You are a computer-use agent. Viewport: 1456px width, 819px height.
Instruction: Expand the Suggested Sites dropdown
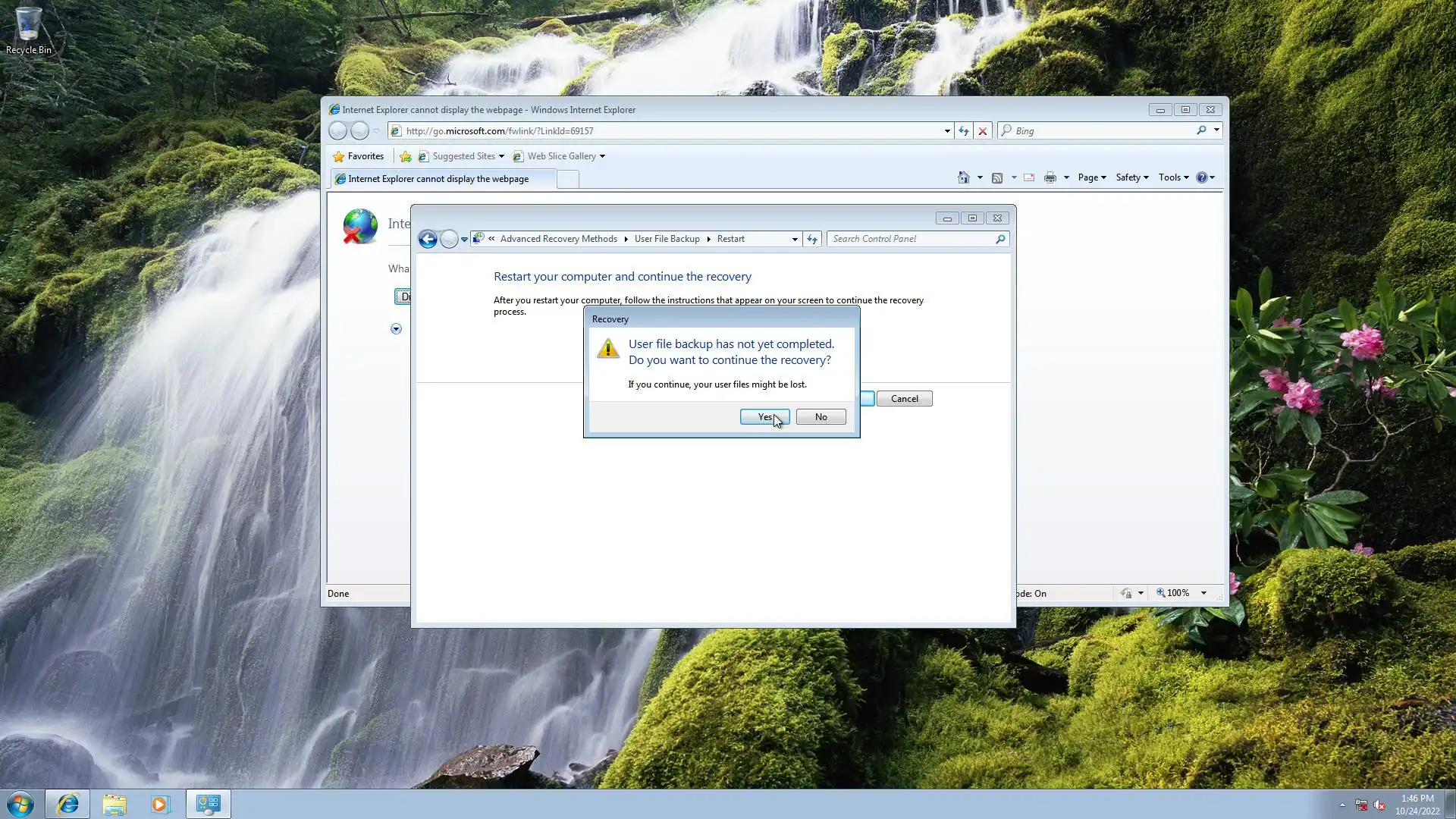[501, 156]
